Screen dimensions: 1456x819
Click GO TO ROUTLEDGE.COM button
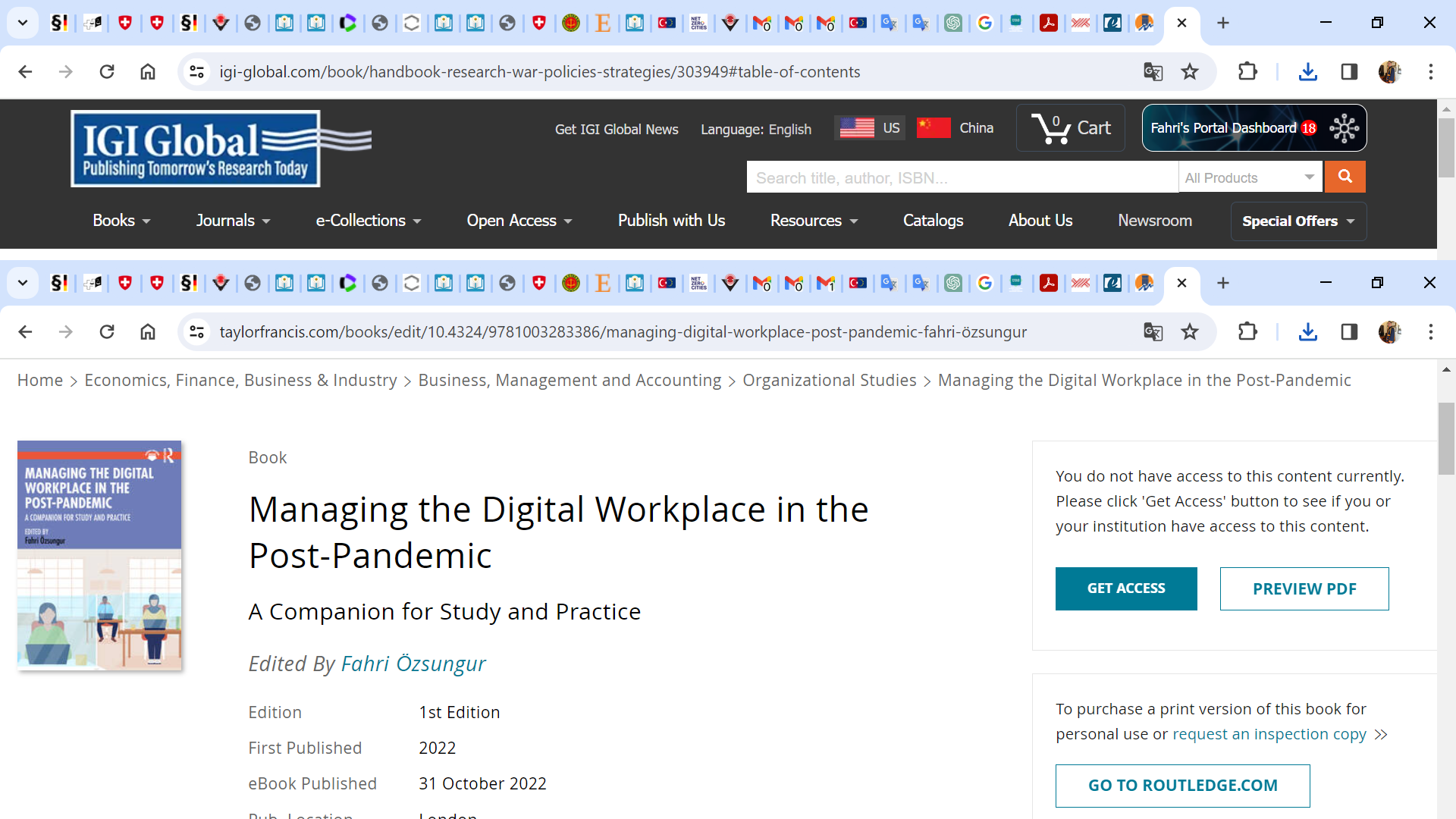click(x=1183, y=786)
